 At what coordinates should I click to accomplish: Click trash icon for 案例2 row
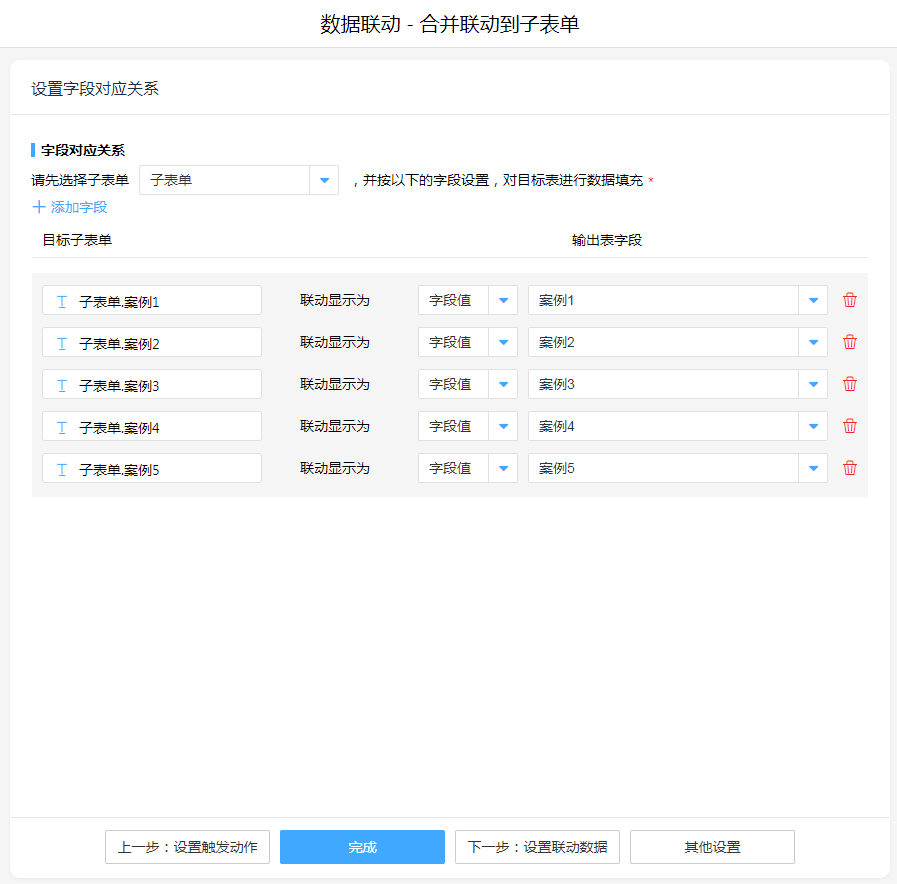click(x=850, y=342)
